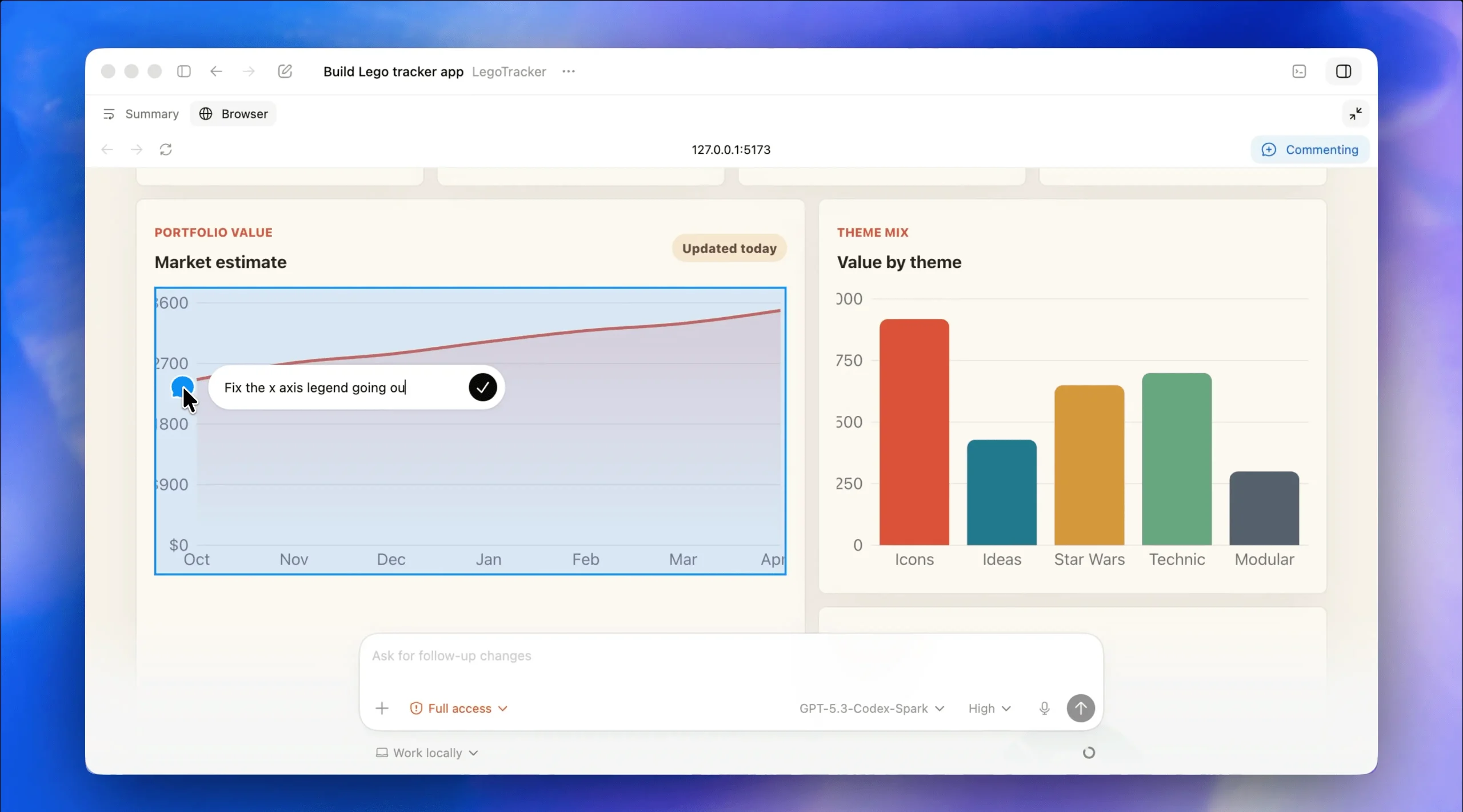Open the terminal panel icon
Screen dimensions: 1463x812
point(1299,71)
